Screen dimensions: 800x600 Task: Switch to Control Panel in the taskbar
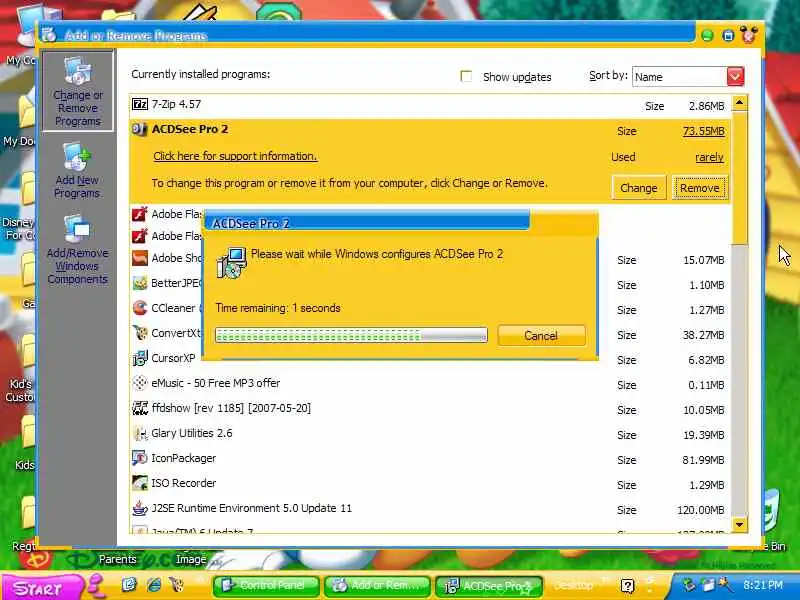point(266,585)
